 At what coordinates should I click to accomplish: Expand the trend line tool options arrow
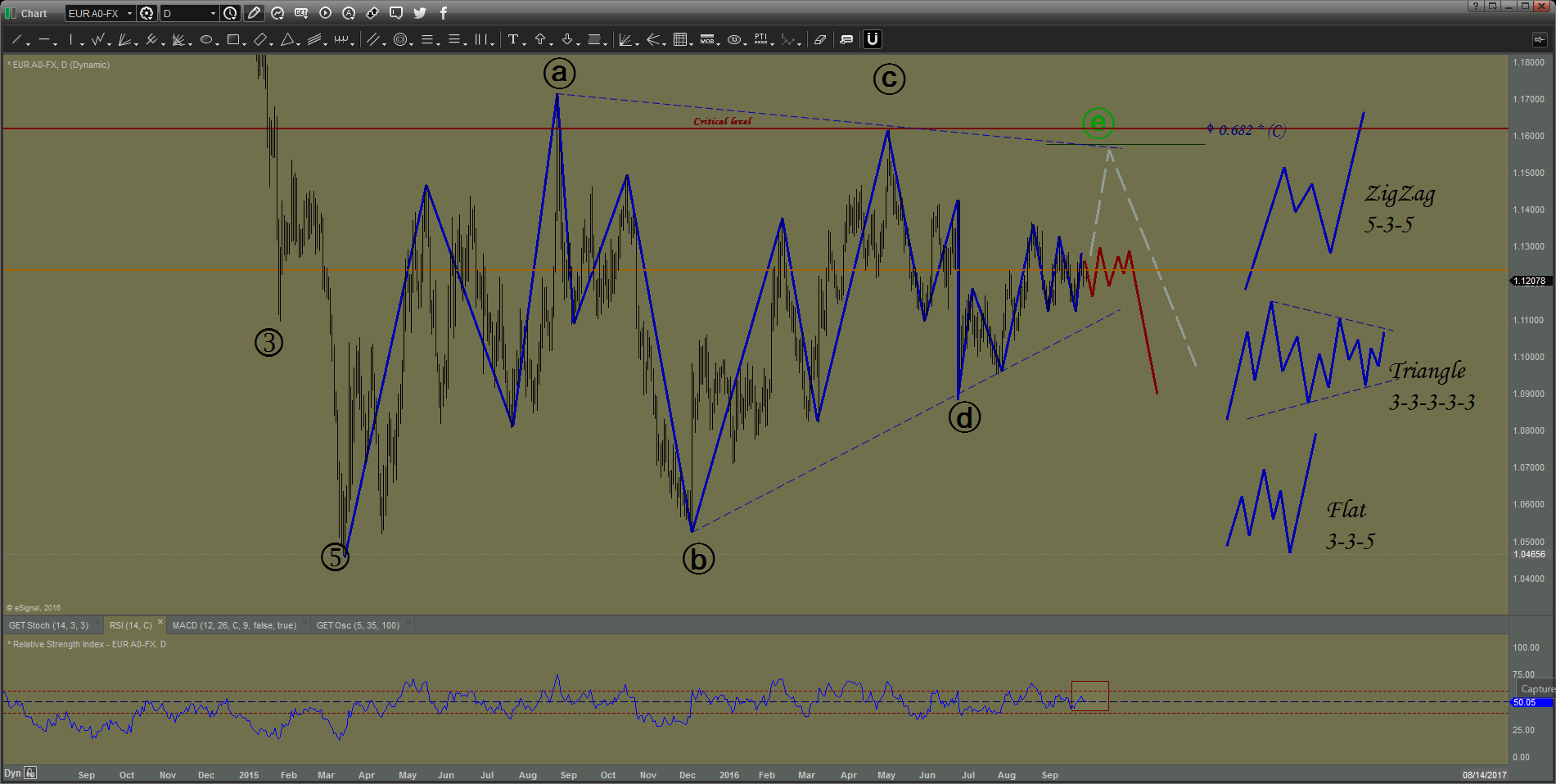tap(28, 43)
